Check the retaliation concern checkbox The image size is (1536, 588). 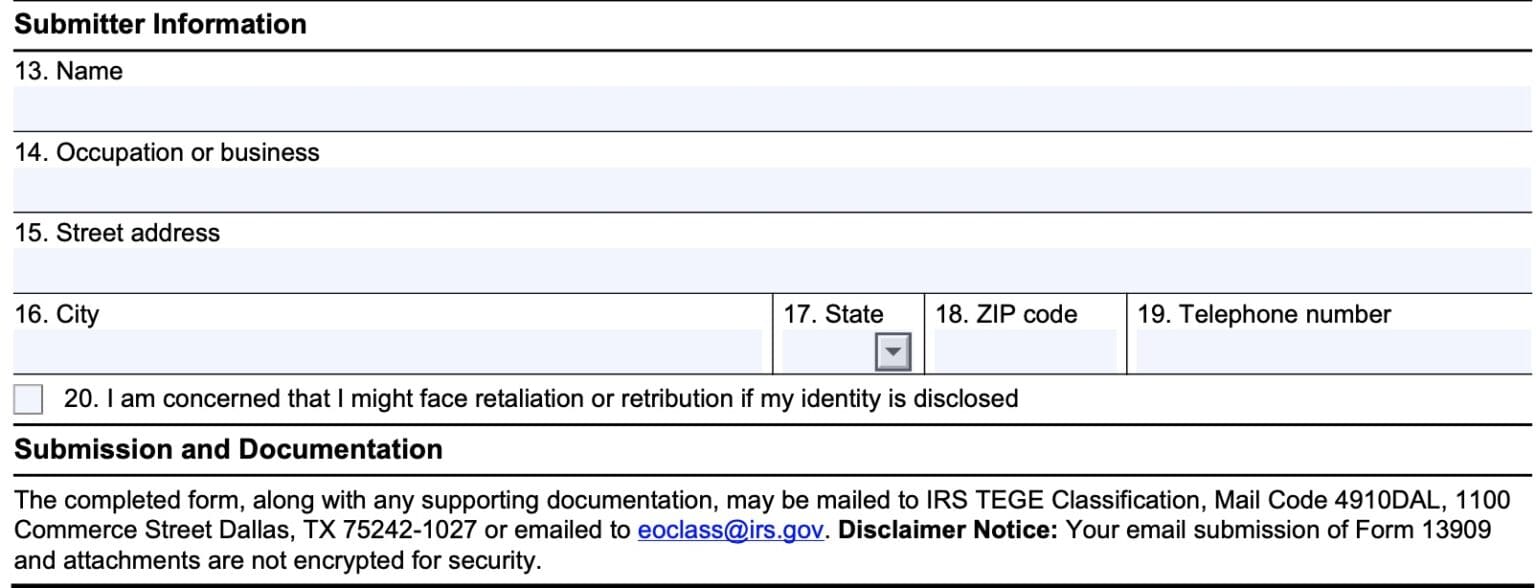pyautogui.click(x=28, y=399)
